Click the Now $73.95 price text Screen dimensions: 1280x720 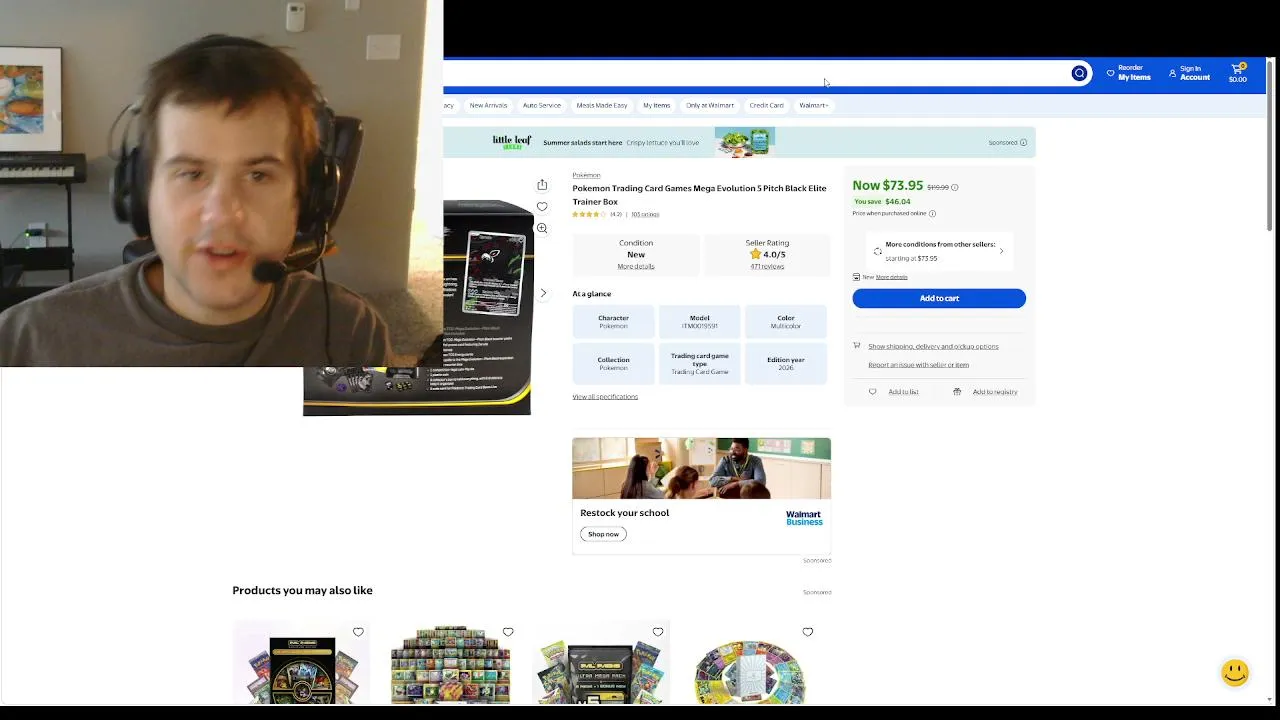pyautogui.click(x=887, y=186)
